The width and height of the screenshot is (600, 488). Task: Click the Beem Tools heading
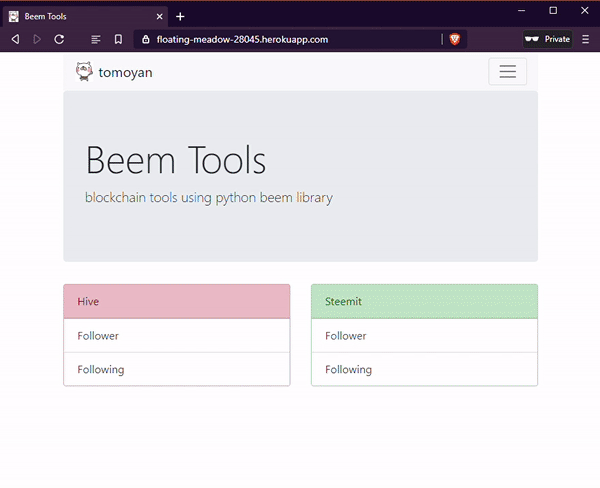[x=176, y=160]
